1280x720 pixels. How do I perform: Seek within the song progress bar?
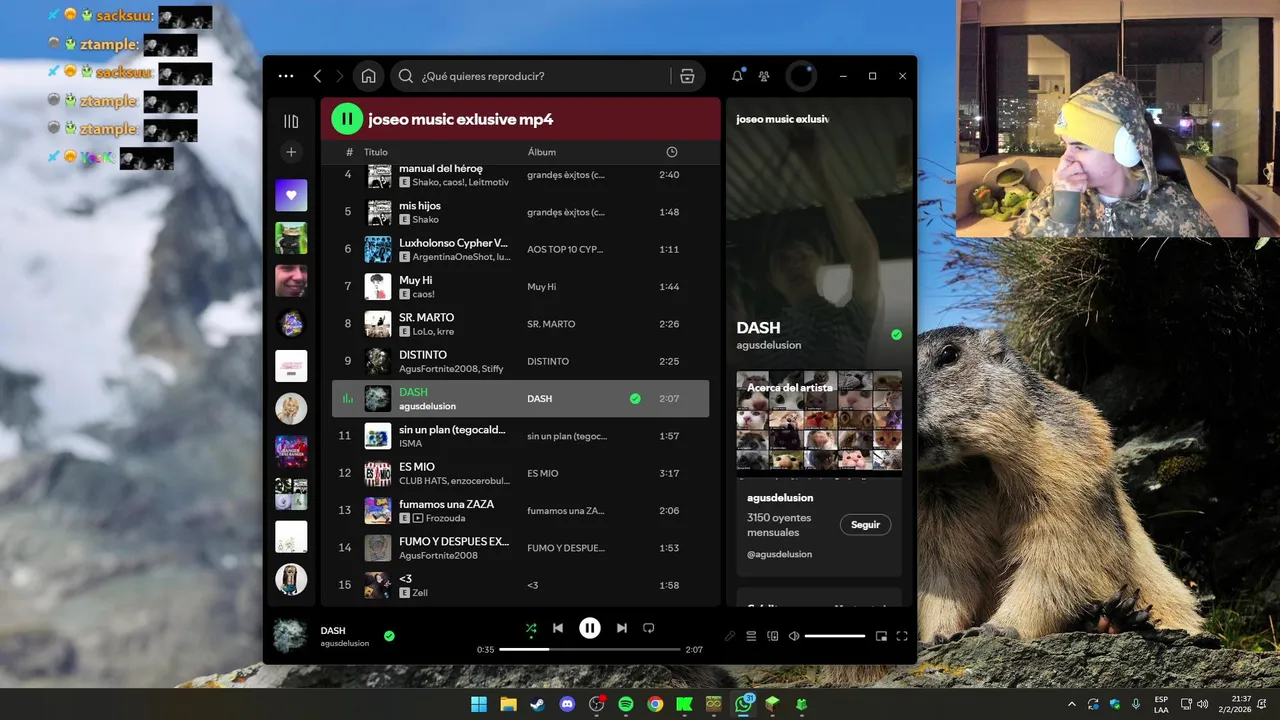tap(590, 649)
